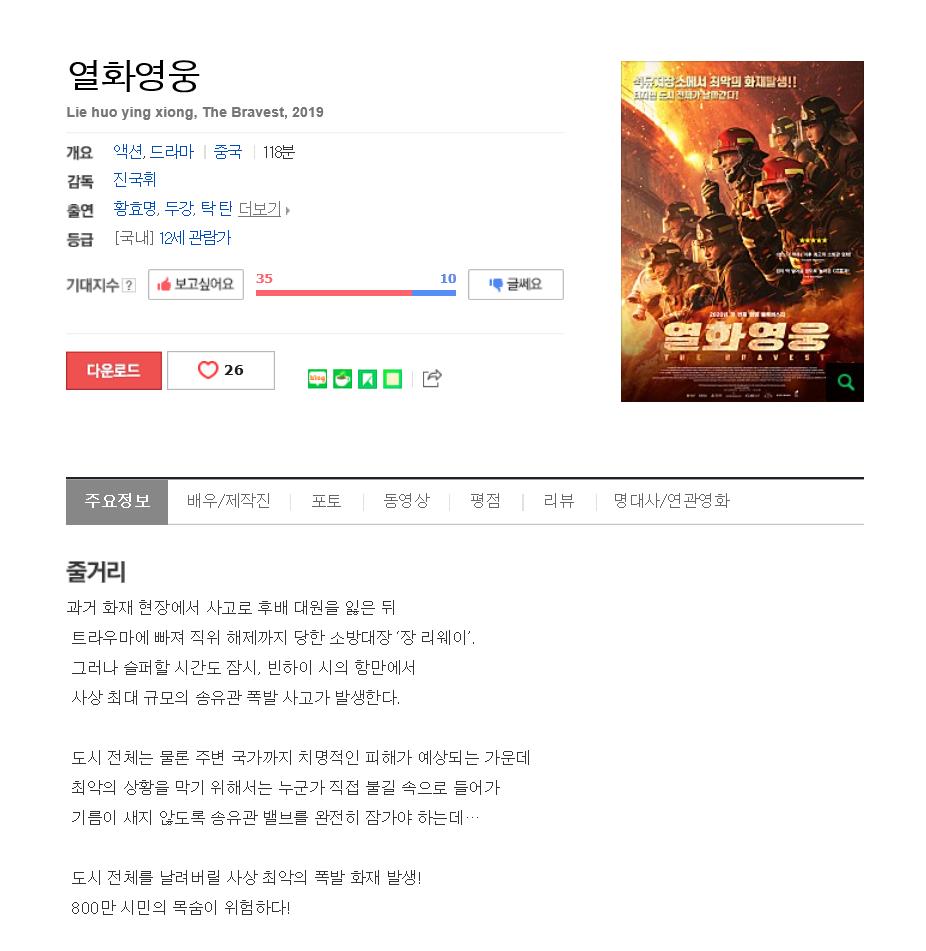Vote 보고싶어요 with the thumbs-up button
This screenshot has height=951, width=926.
click(196, 284)
